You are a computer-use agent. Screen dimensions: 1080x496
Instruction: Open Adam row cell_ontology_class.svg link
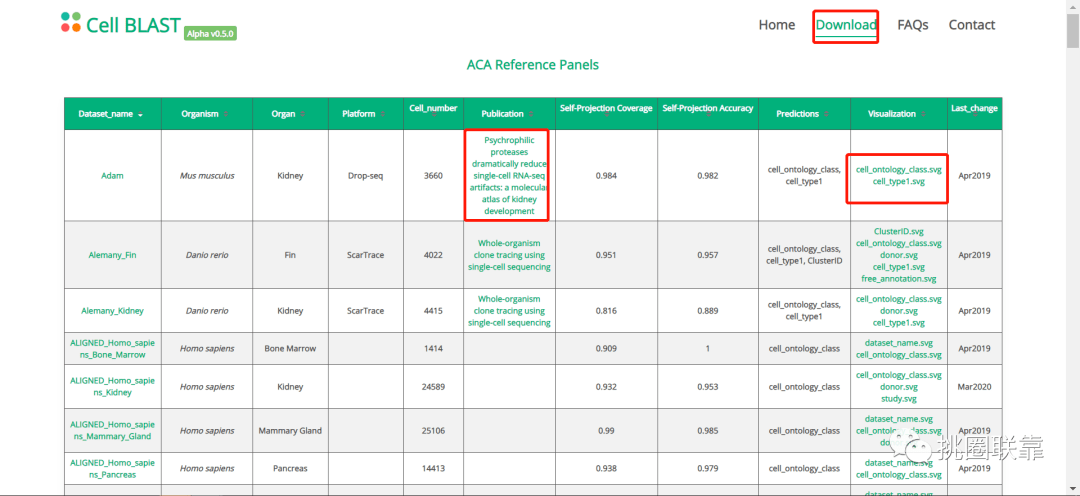coord(898,169)
